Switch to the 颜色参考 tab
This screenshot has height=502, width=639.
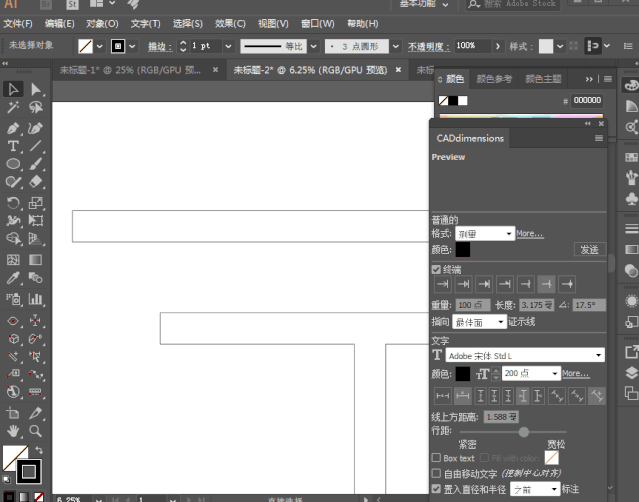point(494,79)
